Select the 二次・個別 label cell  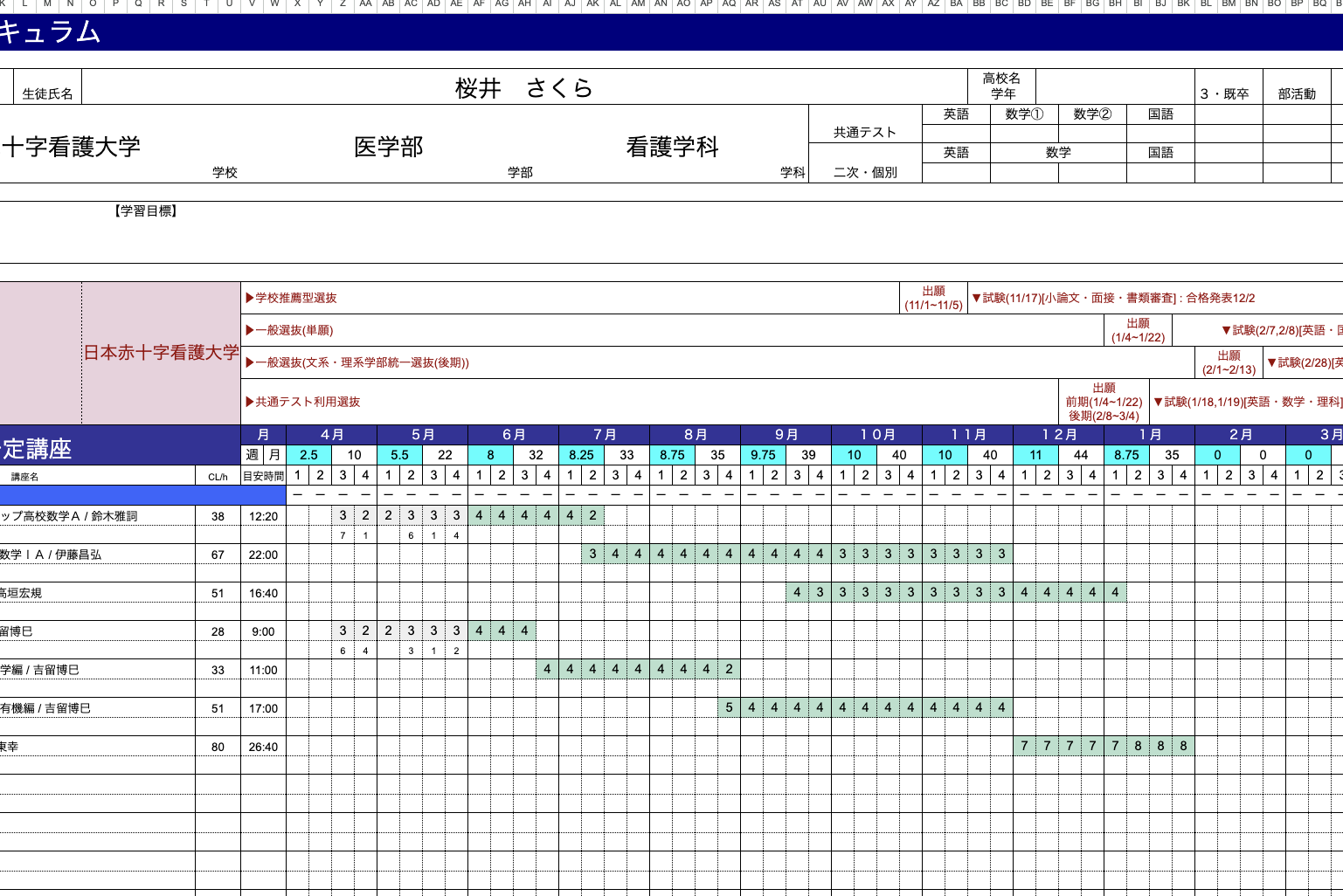click(864, 172)
